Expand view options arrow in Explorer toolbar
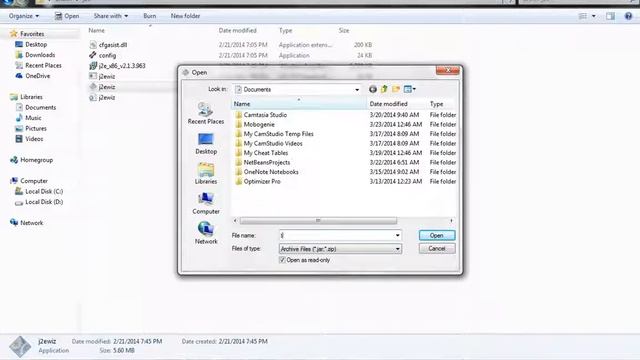This screenshot has width=640, height=360. [593, 16]
